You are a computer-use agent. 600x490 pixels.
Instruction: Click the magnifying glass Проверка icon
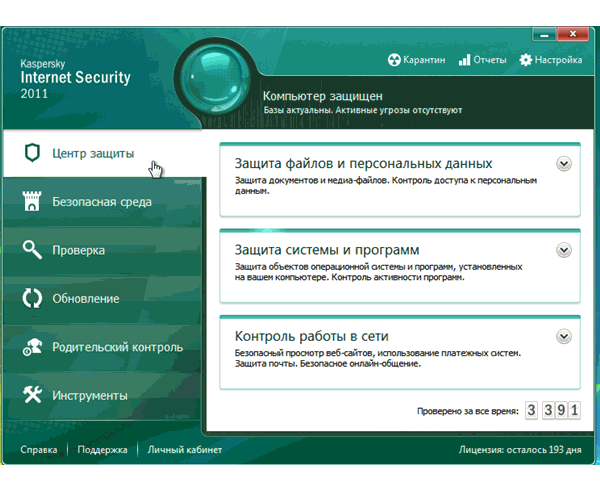(x=32, y=250)
